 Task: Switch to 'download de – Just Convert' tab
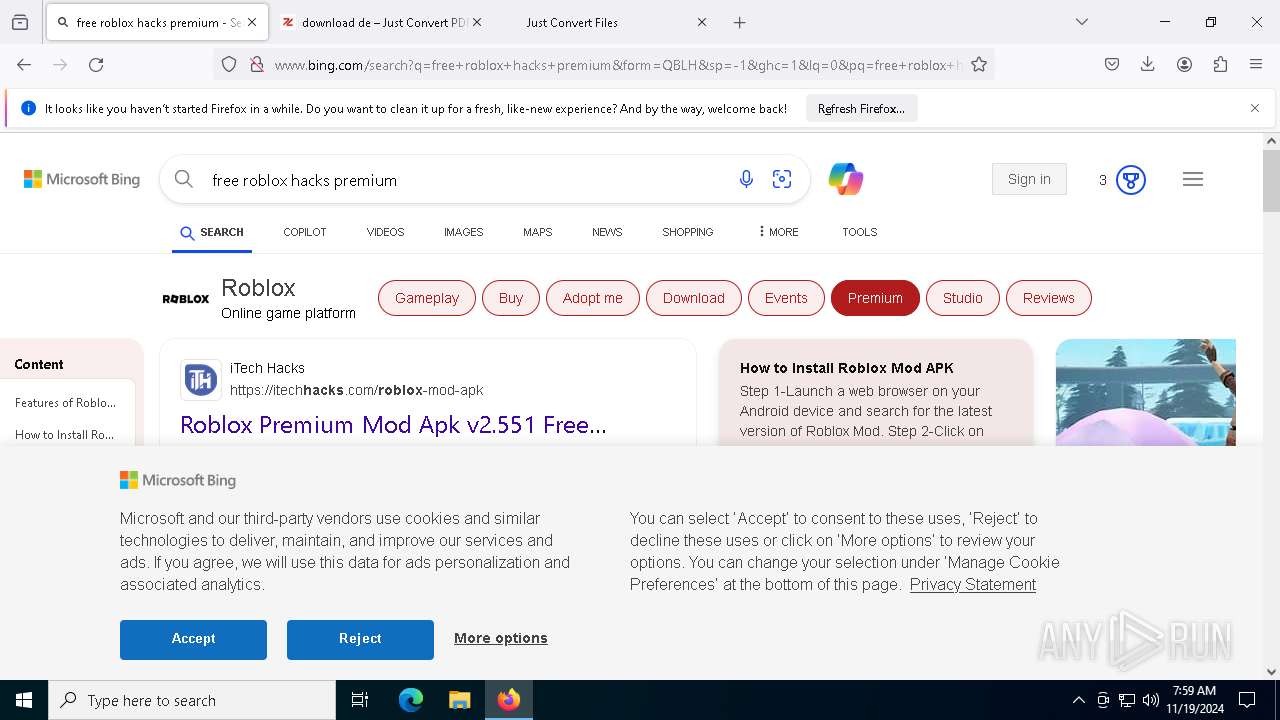pyautogui.click(x=382, y=22)
